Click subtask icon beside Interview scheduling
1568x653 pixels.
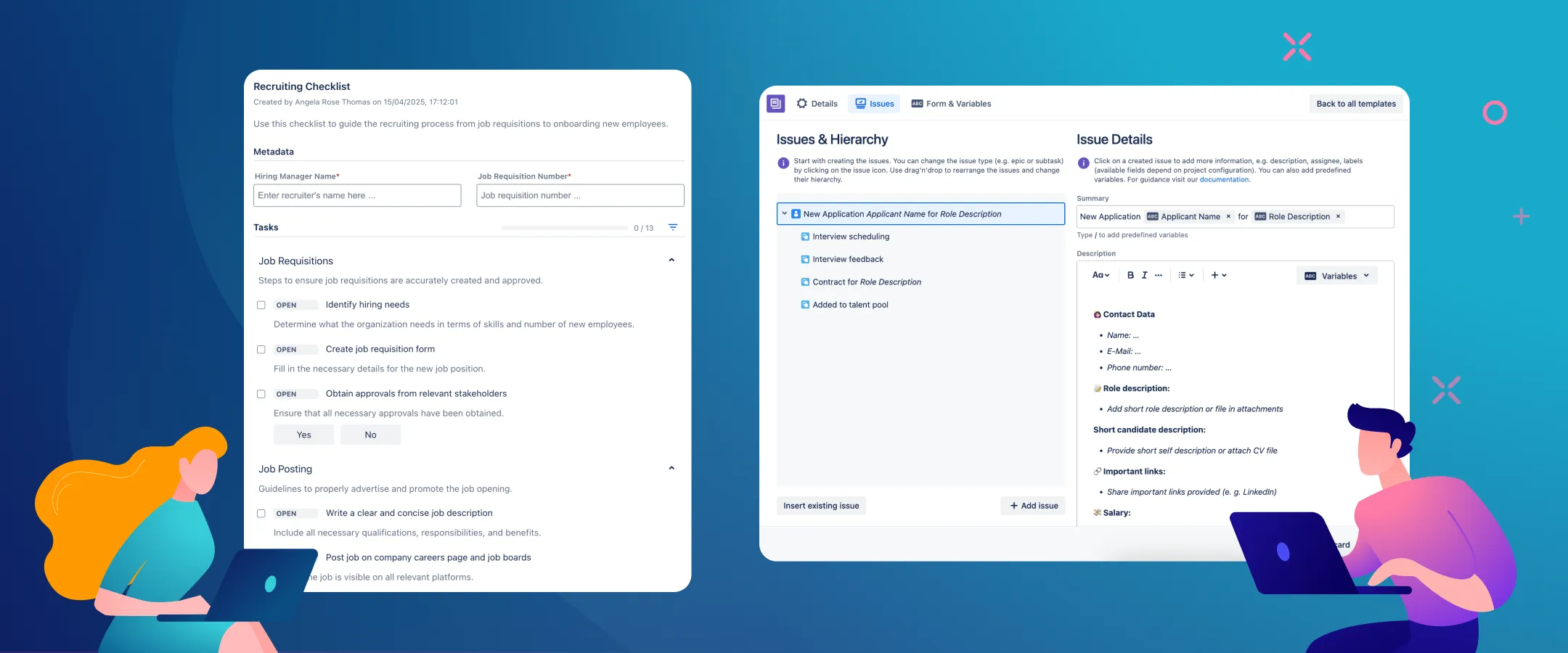coord(805,237)
